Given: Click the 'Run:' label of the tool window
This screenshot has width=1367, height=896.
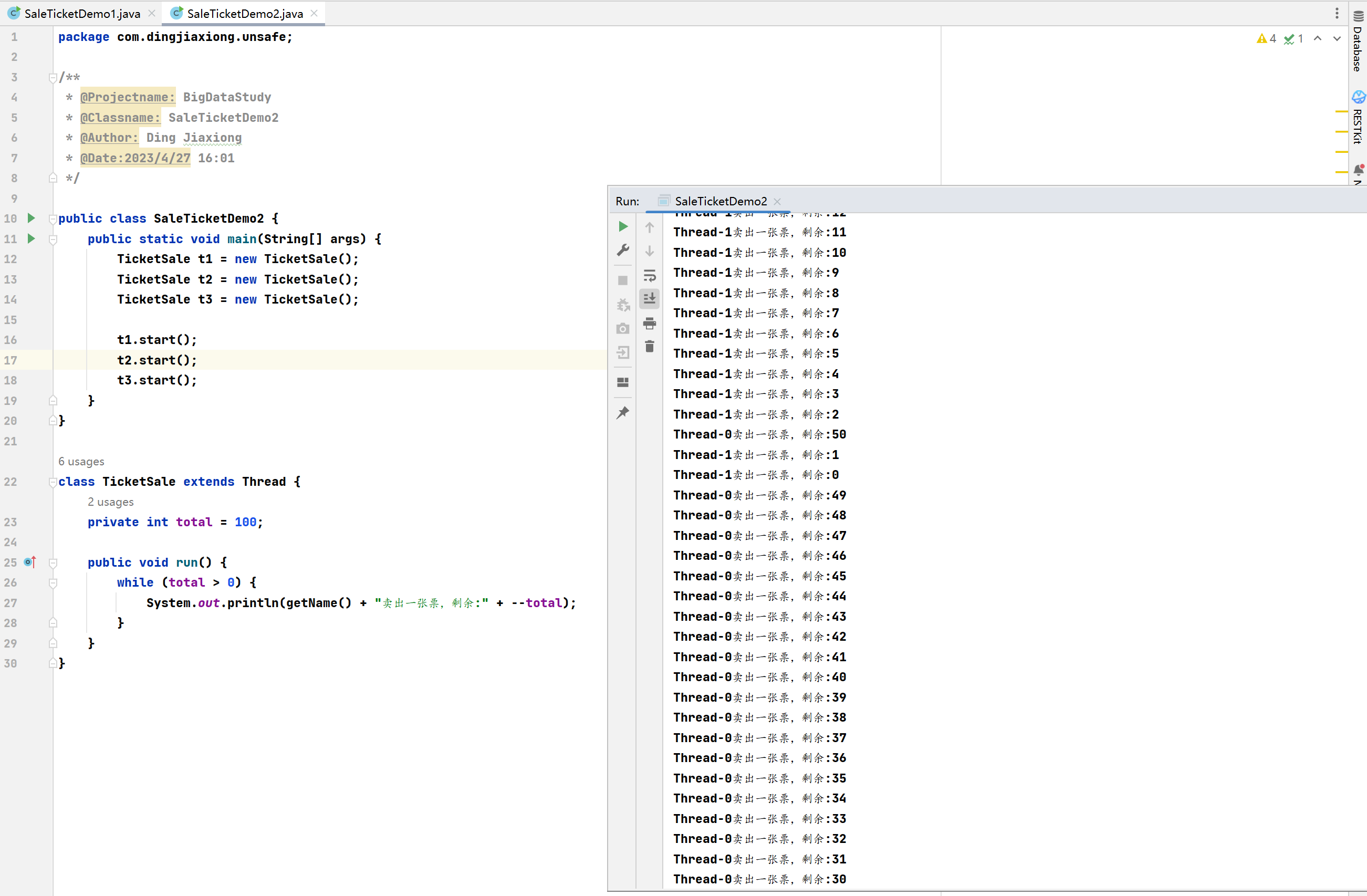Looking at the screenshot, I should coord(627,201).
